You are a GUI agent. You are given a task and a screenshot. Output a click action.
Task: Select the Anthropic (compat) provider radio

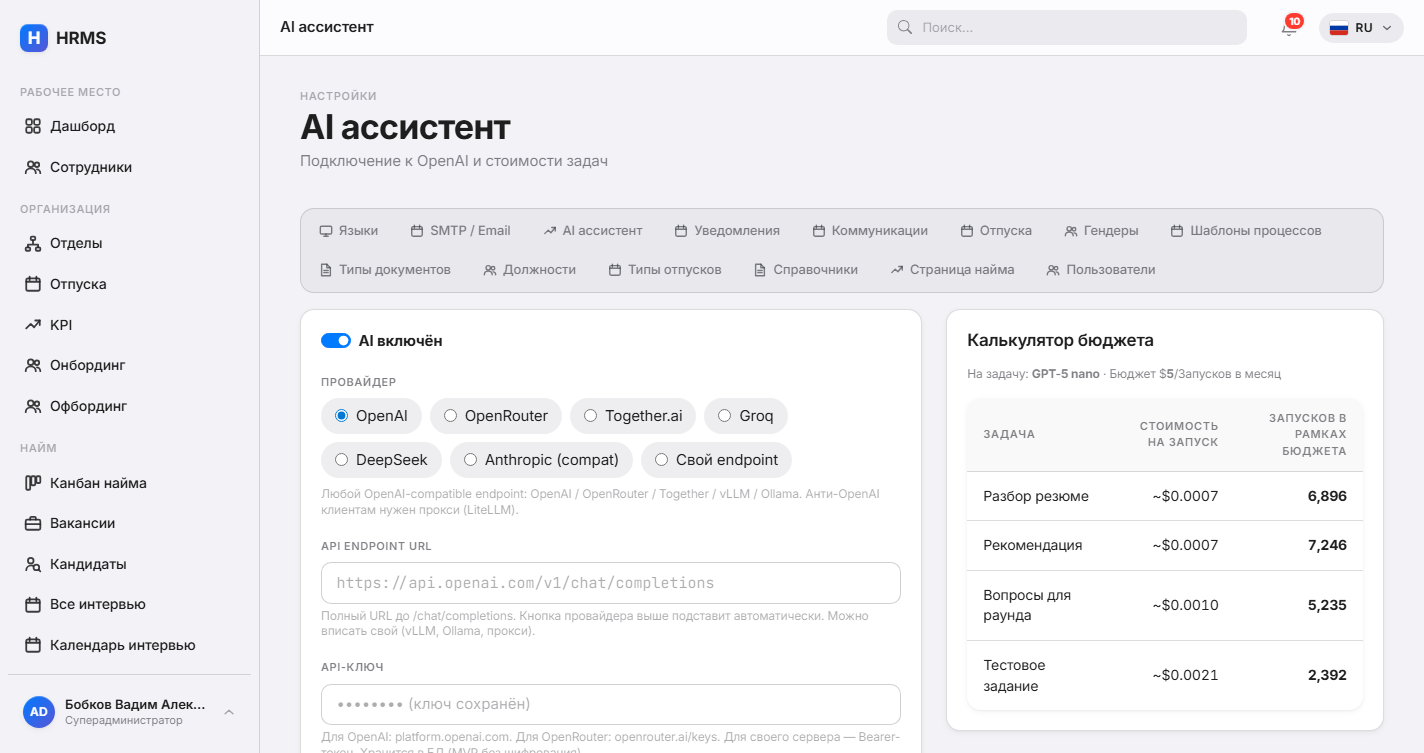pos(471,460)
